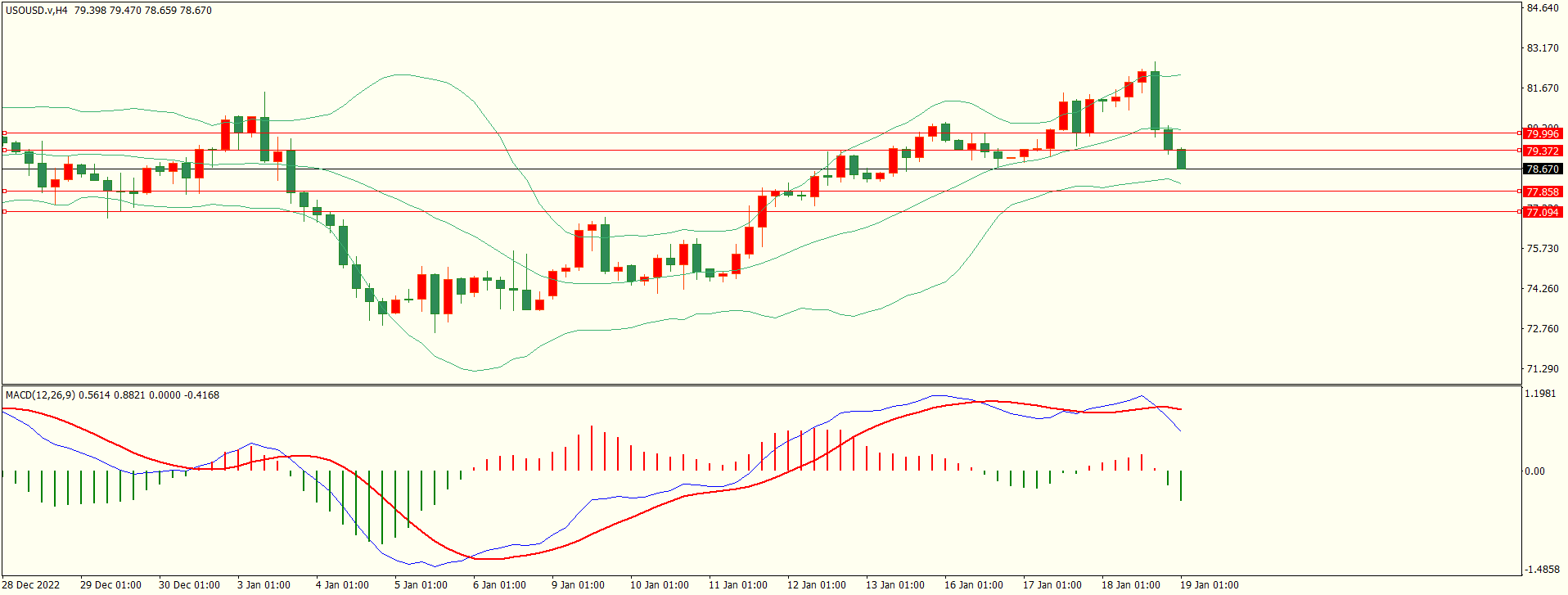Click the 75.730 price axis label

click(1543, 249)
